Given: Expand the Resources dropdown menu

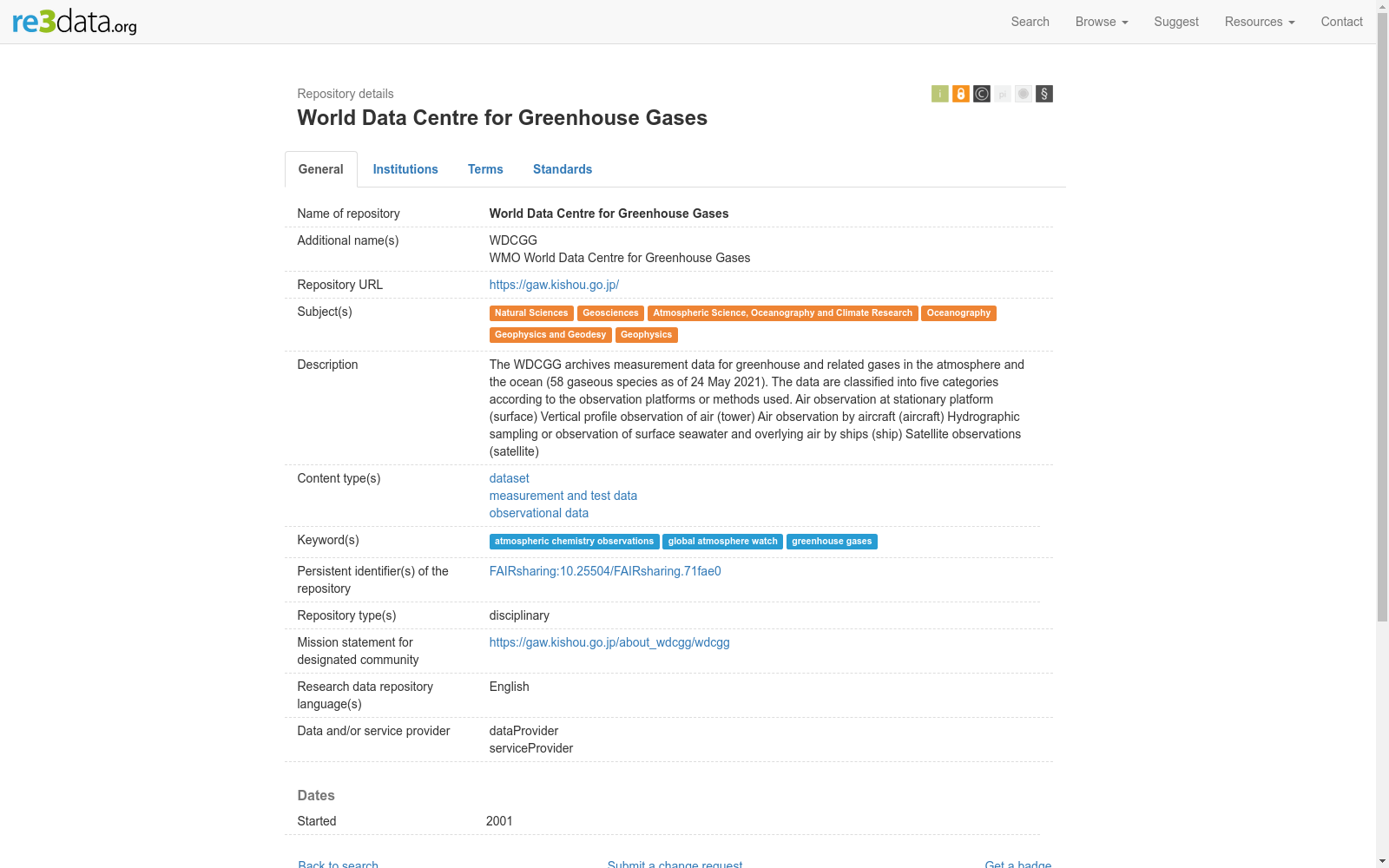Looking at the screenshot, I should tap(1260, 22).
